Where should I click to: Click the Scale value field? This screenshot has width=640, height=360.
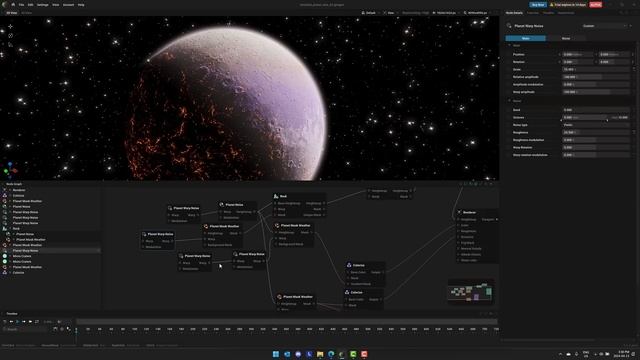tap(596, 69)
